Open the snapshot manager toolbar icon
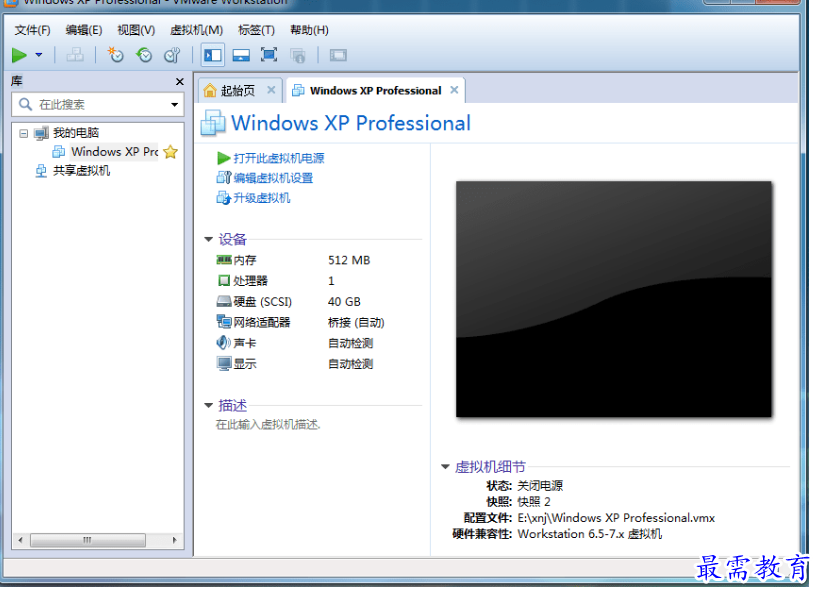818x599 pixels. [172, 55]
